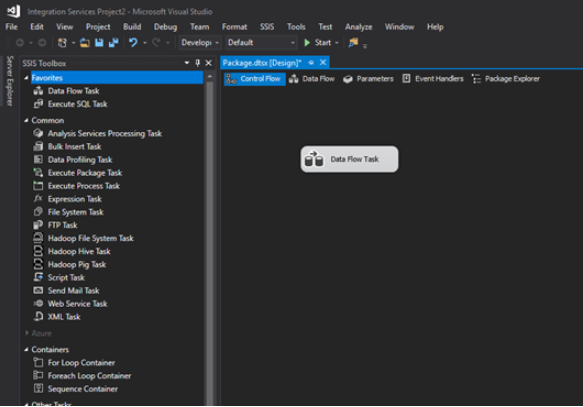Close the SSIS Toolbox panel
Screen dimensions: 583x407
tap(209, 63)
